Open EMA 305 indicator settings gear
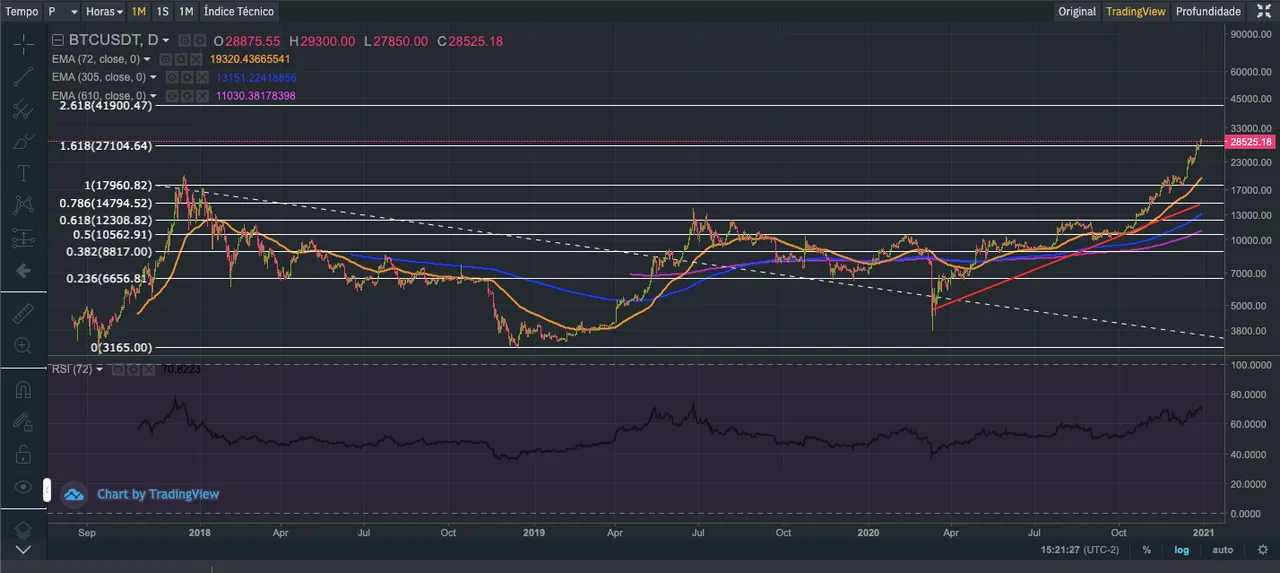This screenshot has width=1280, height=573. point(187,77)
